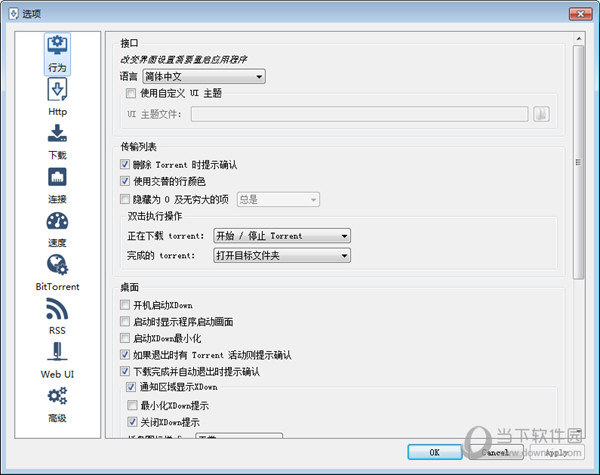
Task: Click the Cancel button
Action: pos(496,452)
